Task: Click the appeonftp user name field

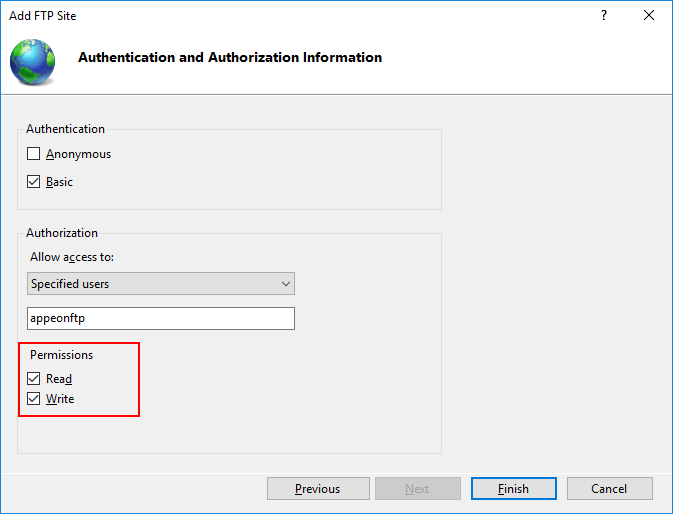Action: 161,318
